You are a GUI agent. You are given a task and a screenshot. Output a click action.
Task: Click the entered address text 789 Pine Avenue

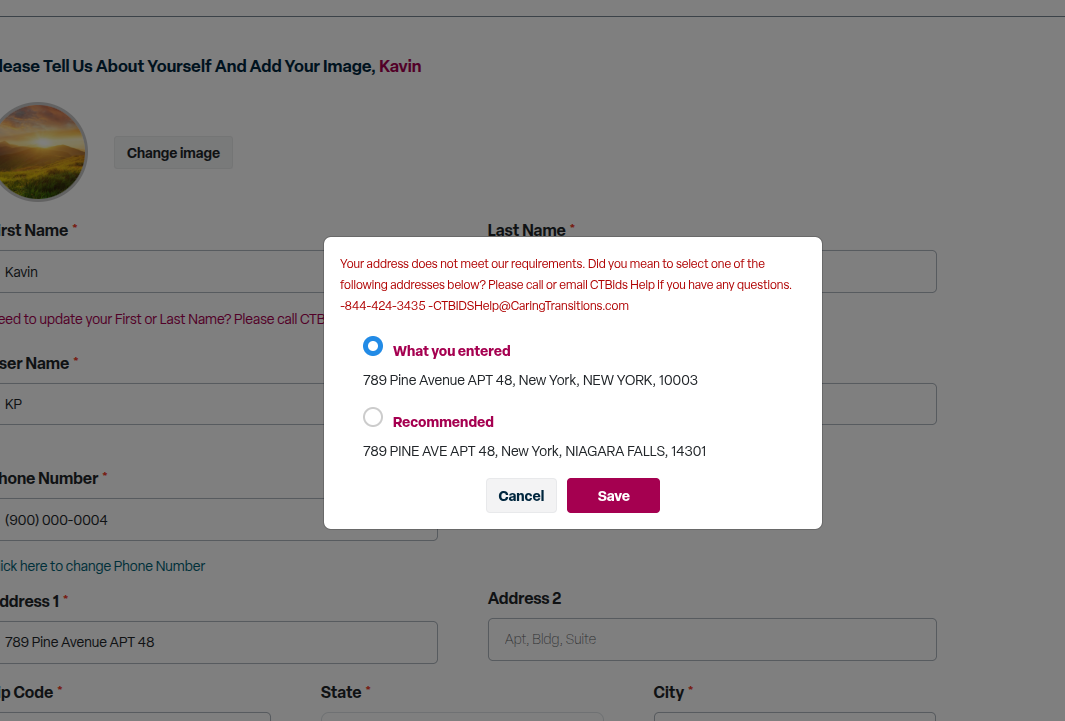click(x=530, y=380)
